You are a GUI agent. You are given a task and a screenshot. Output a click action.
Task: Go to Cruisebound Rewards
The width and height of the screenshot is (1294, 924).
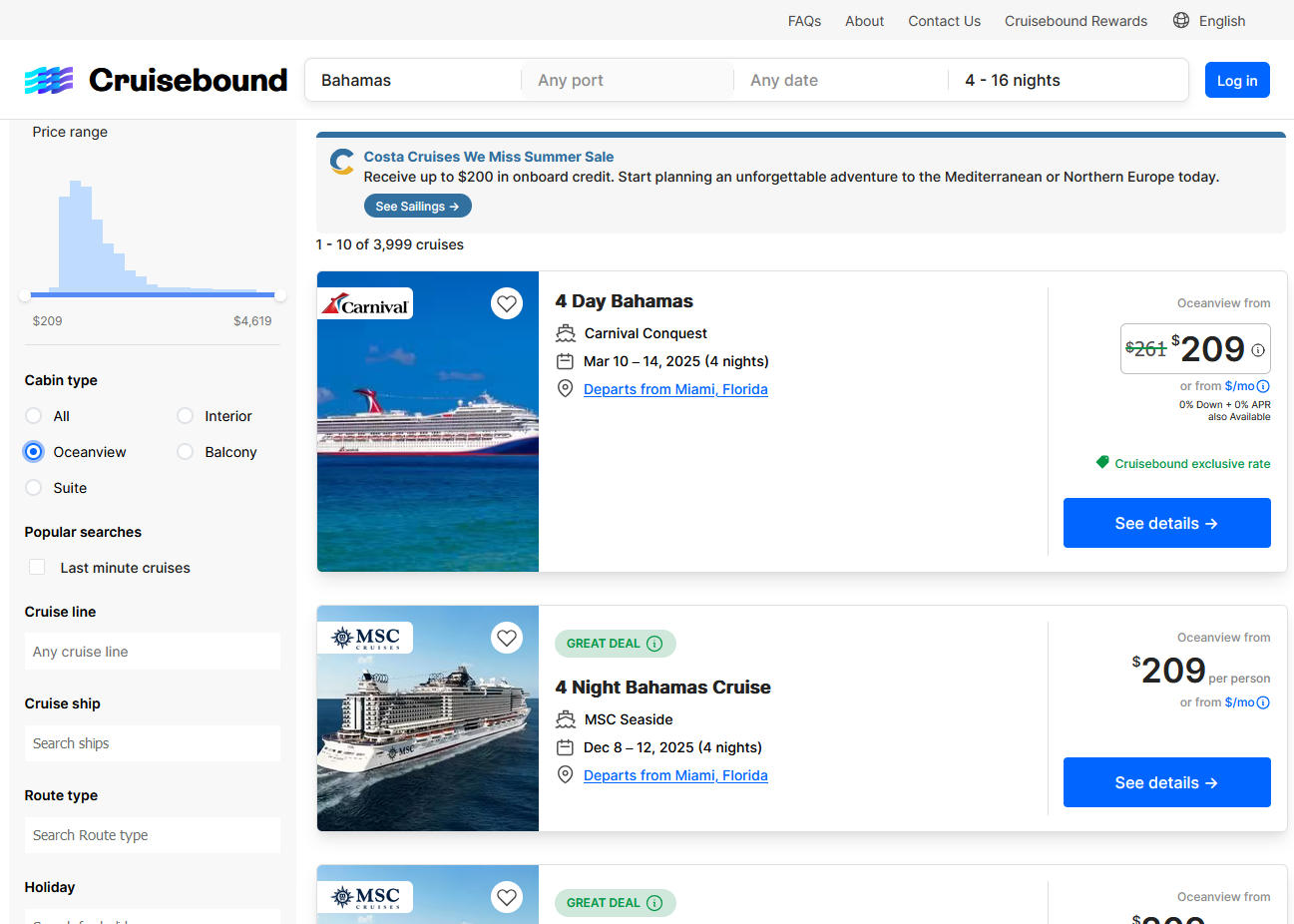[x=1076, y=21]
